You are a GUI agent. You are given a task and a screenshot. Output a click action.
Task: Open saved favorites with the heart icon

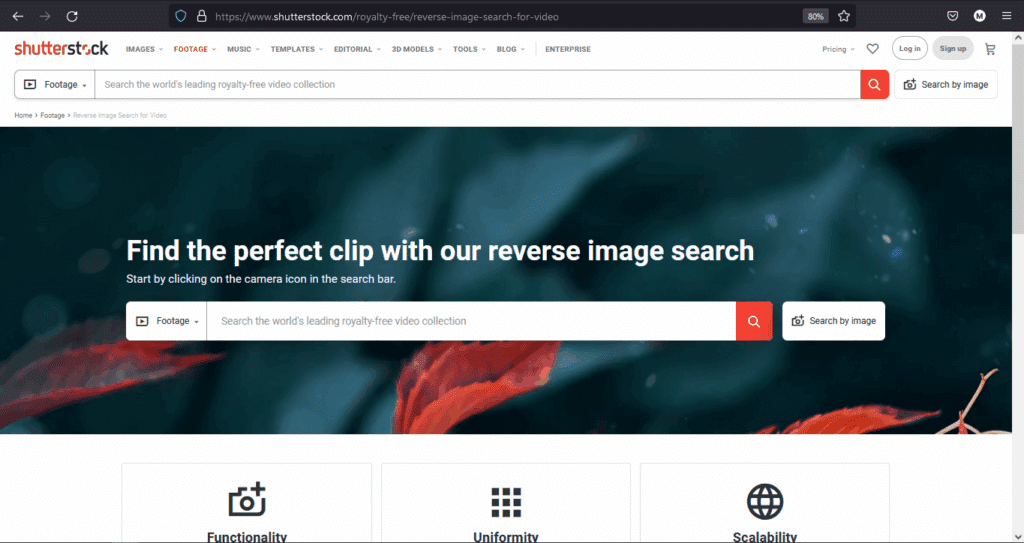(872, 49)
